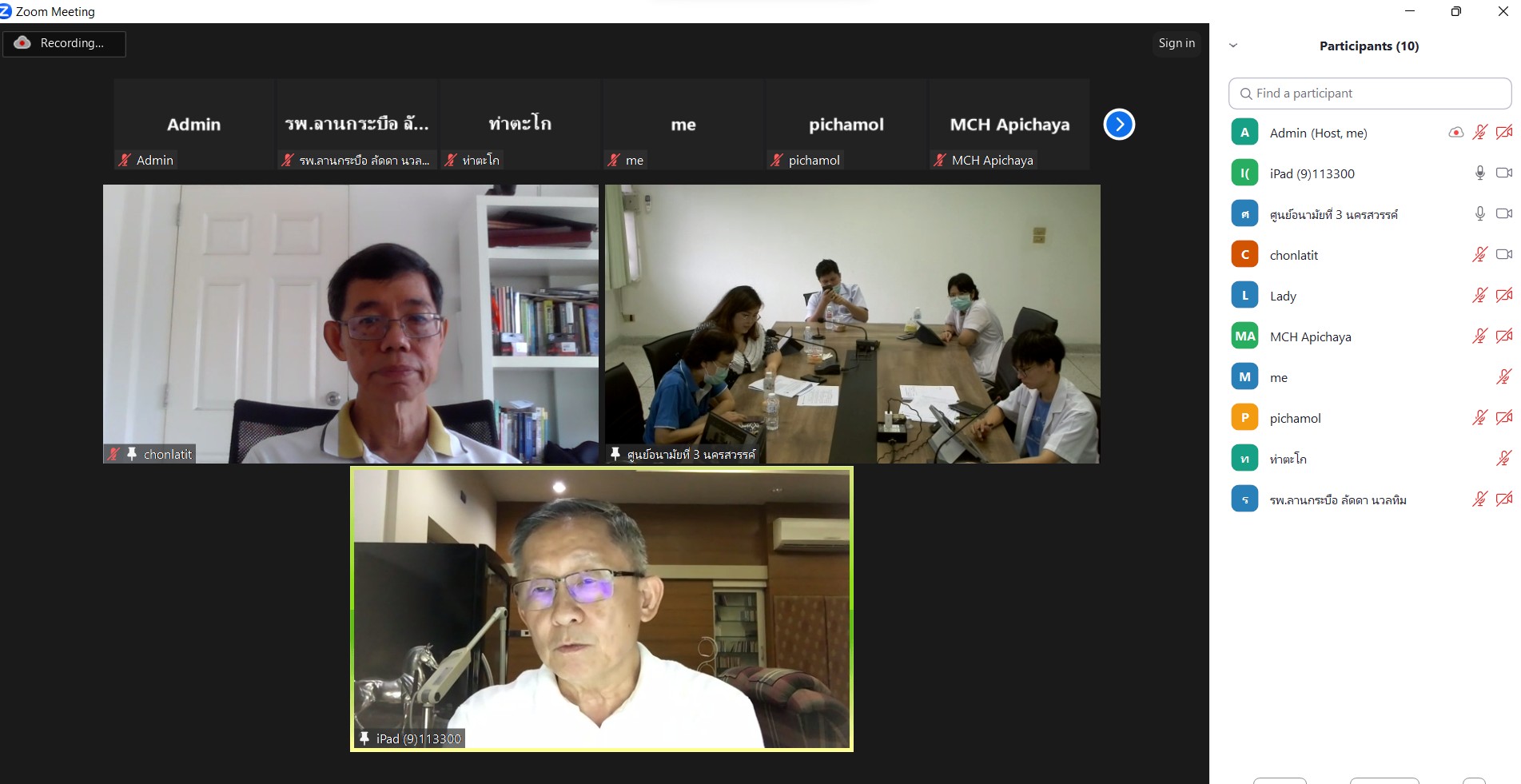
Task: Toggle camera icon for iPad (9)113300
Action: pos(1503,173)
